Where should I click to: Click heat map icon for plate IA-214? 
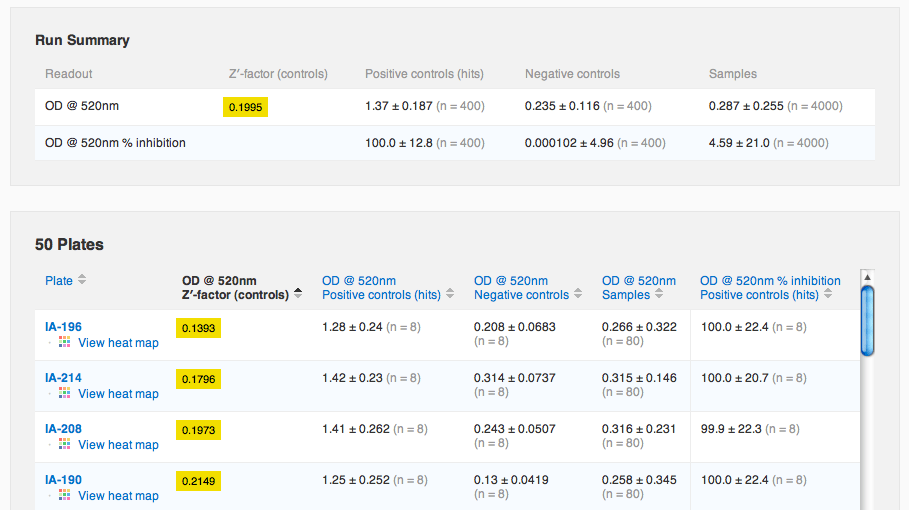click(x=64, y=394)
